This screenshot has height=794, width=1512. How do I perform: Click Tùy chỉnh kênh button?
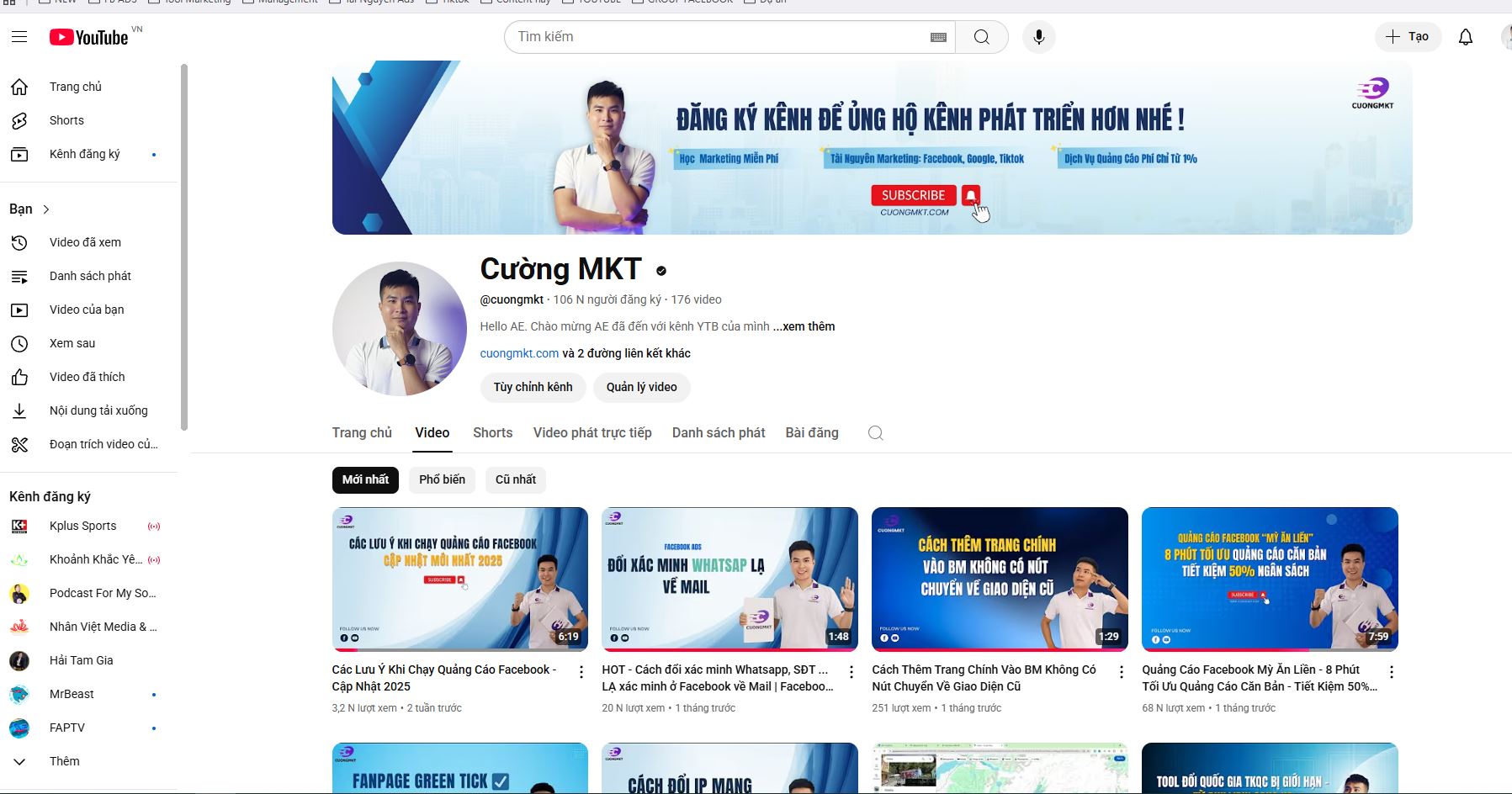[533, 387]
